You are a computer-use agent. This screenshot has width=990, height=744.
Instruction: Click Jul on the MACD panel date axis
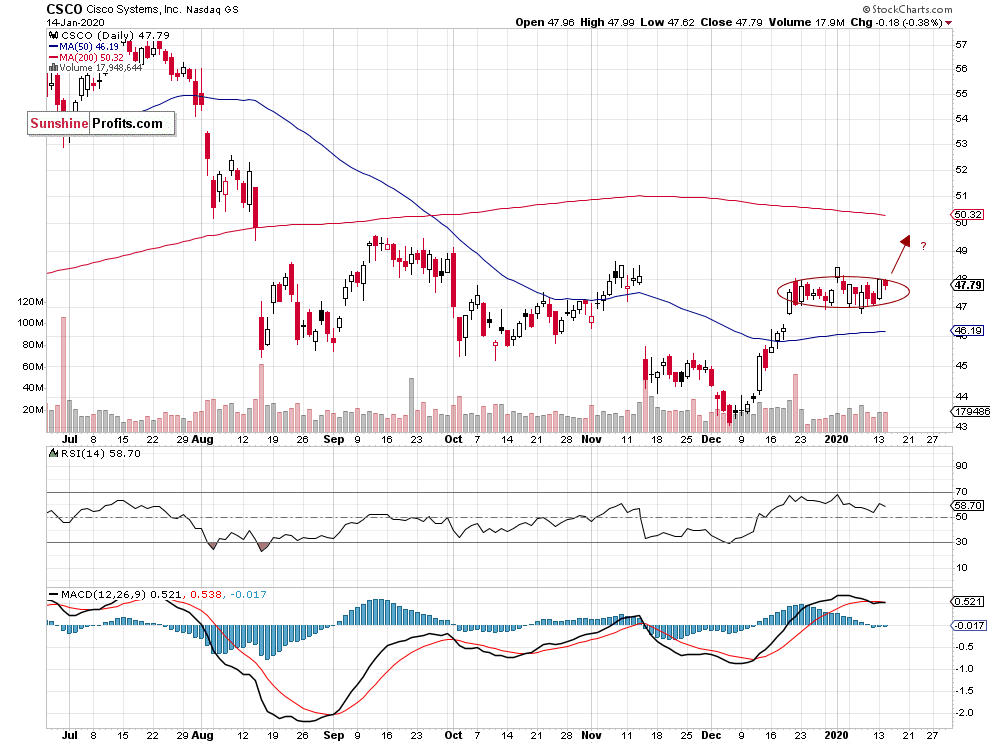pos(69,735)
